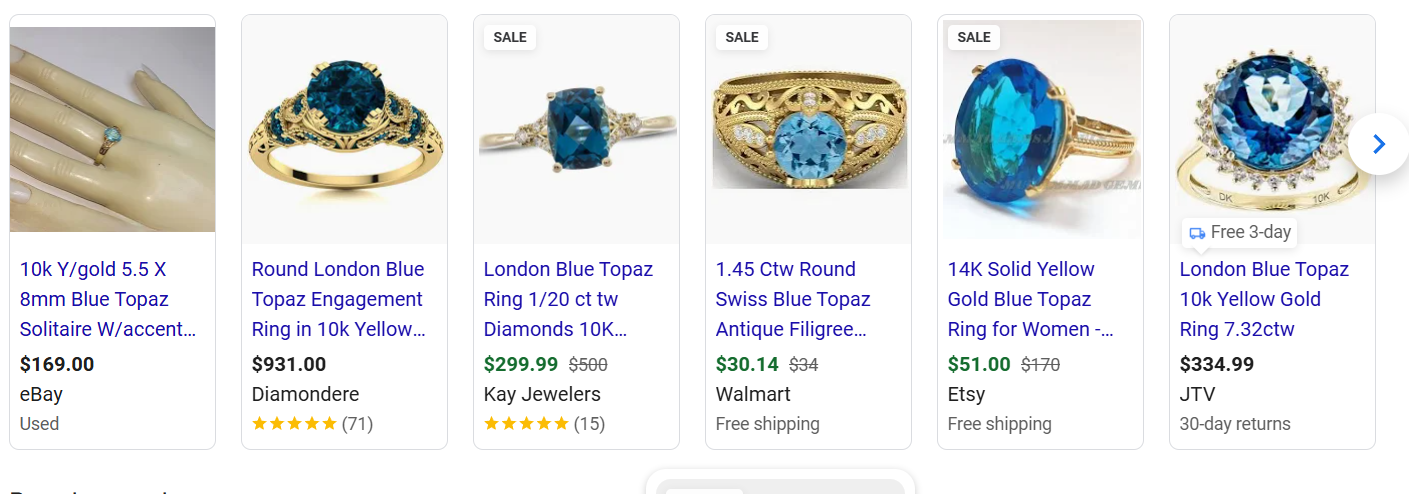1409x494 pixels.
Task: Click the SALE badge on the Walmart ring
Action: point(742,37)
